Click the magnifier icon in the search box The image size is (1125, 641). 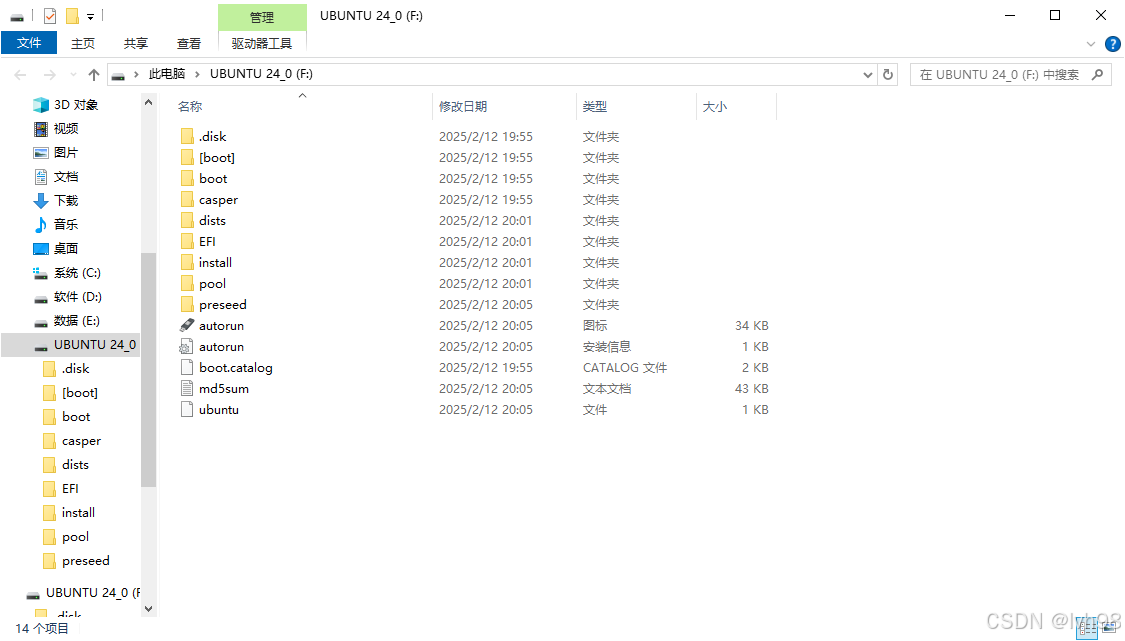tap(1097, 75)
